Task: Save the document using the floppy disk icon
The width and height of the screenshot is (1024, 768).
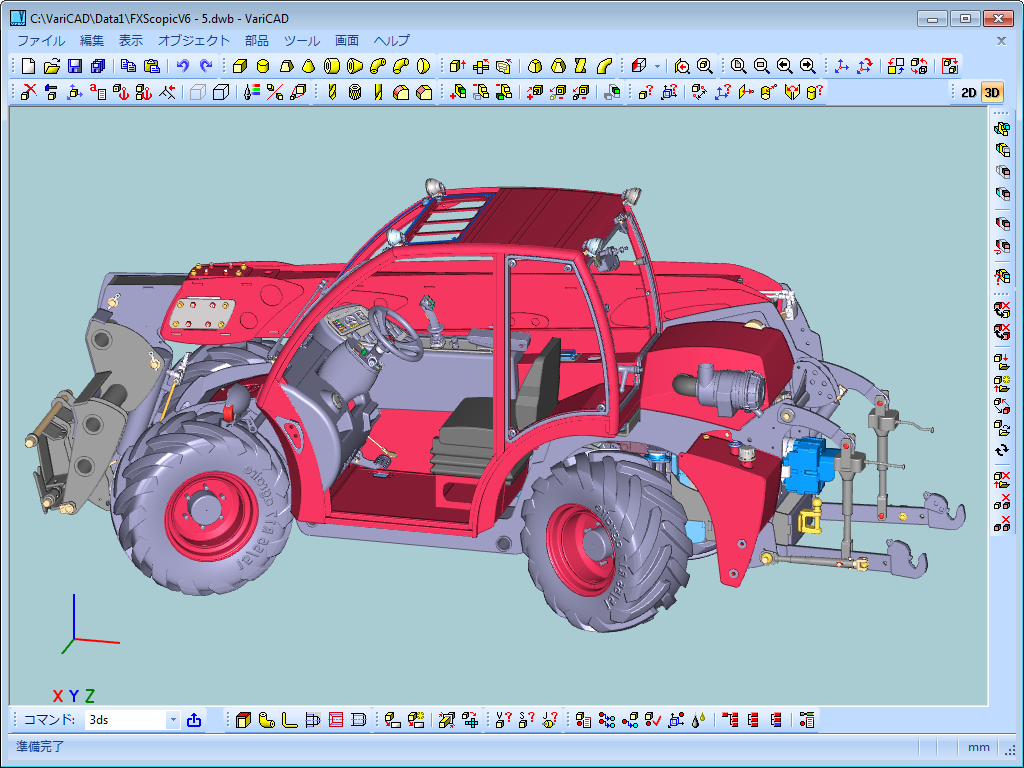Action: click(74, 66)
